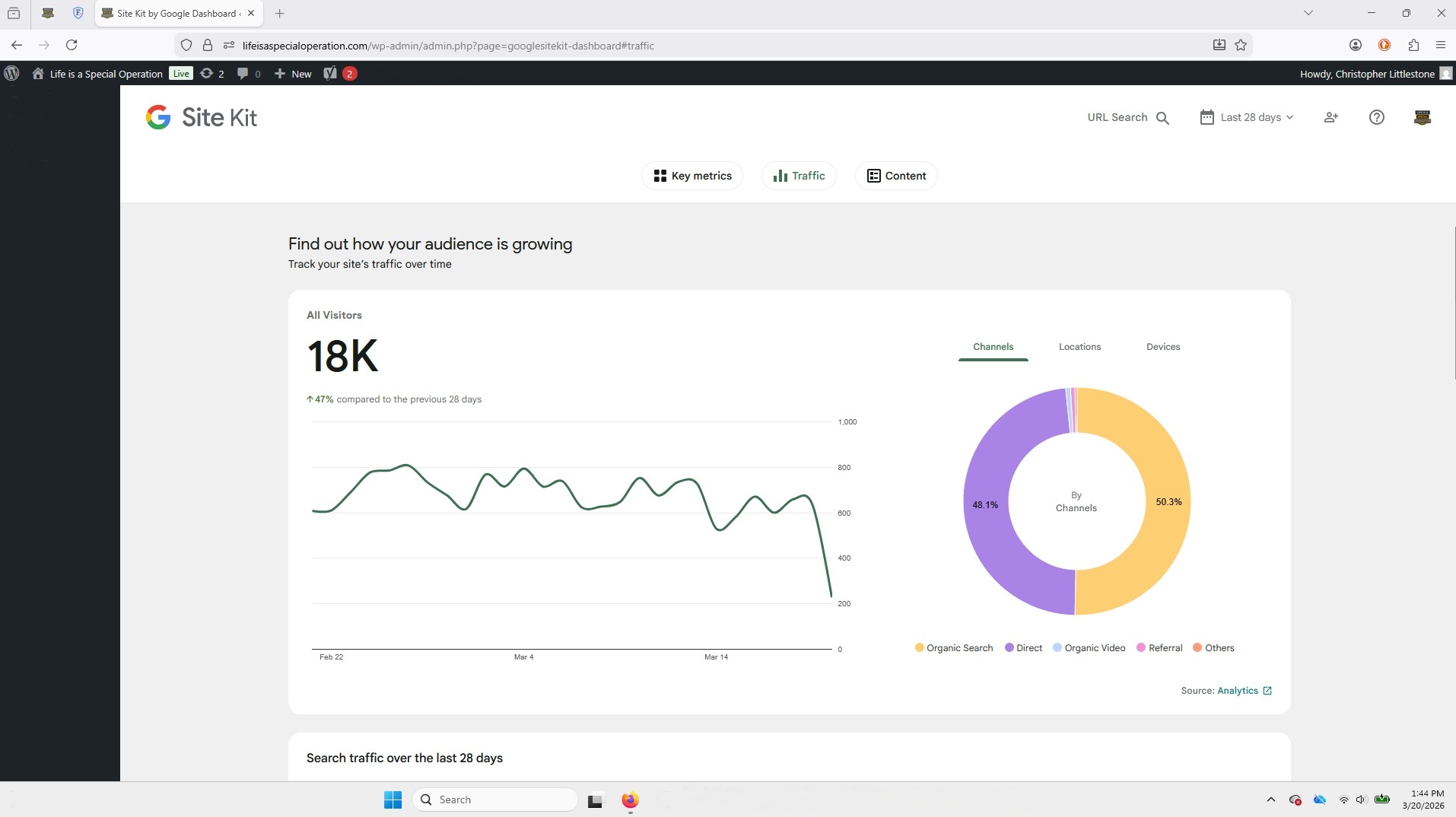
Task: Click the taskbar Search box
Action: coord(495,800)
